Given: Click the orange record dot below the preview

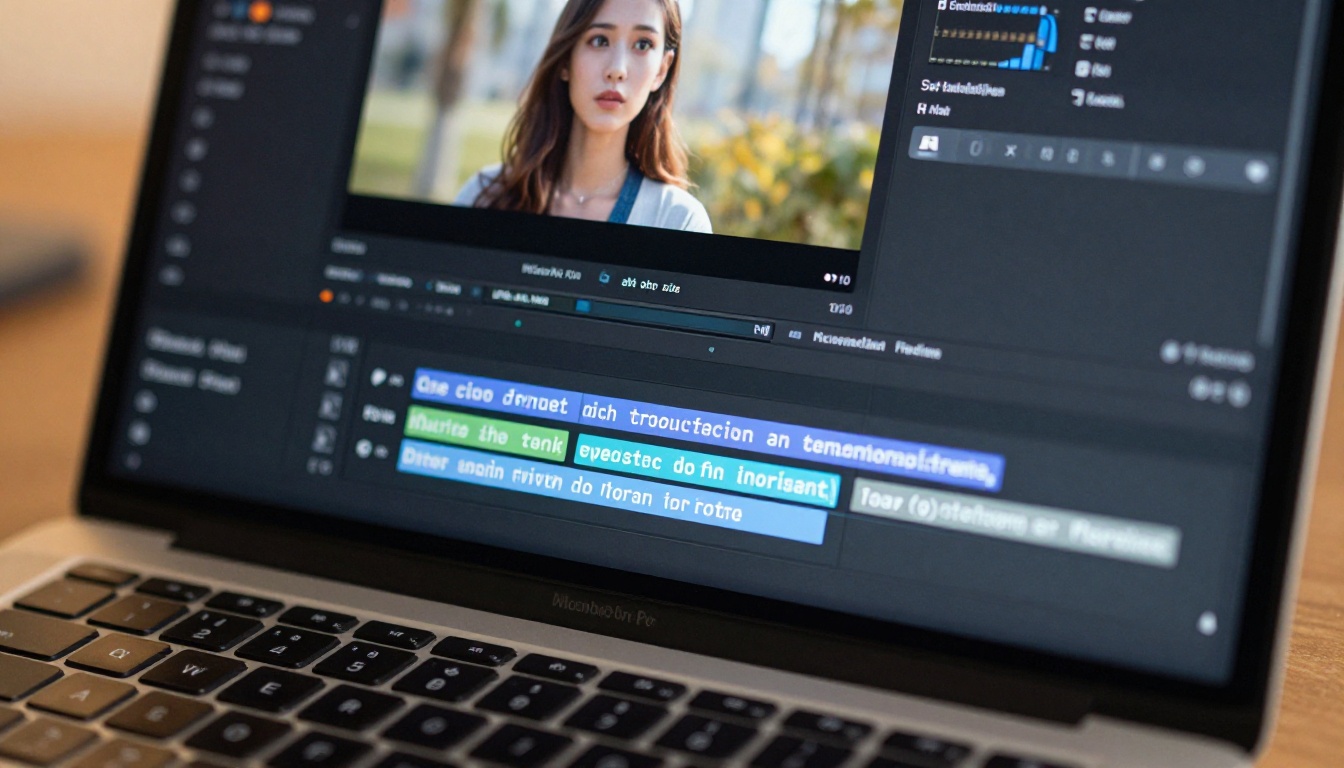Looking at the screenshot, I should [326, 296].
